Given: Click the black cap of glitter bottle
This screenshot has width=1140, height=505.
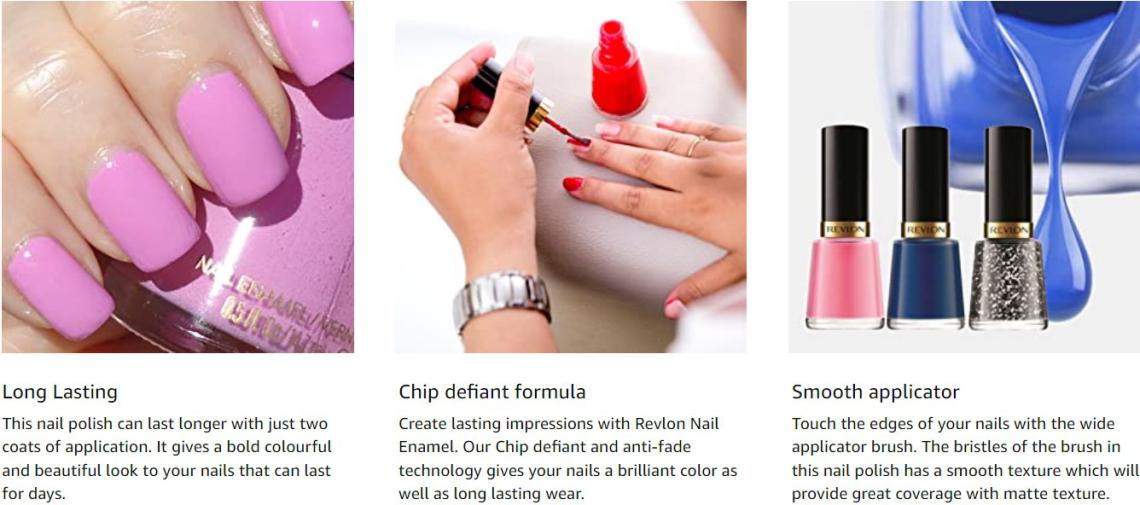Looking at the screenshot, I should point(1008,173).
